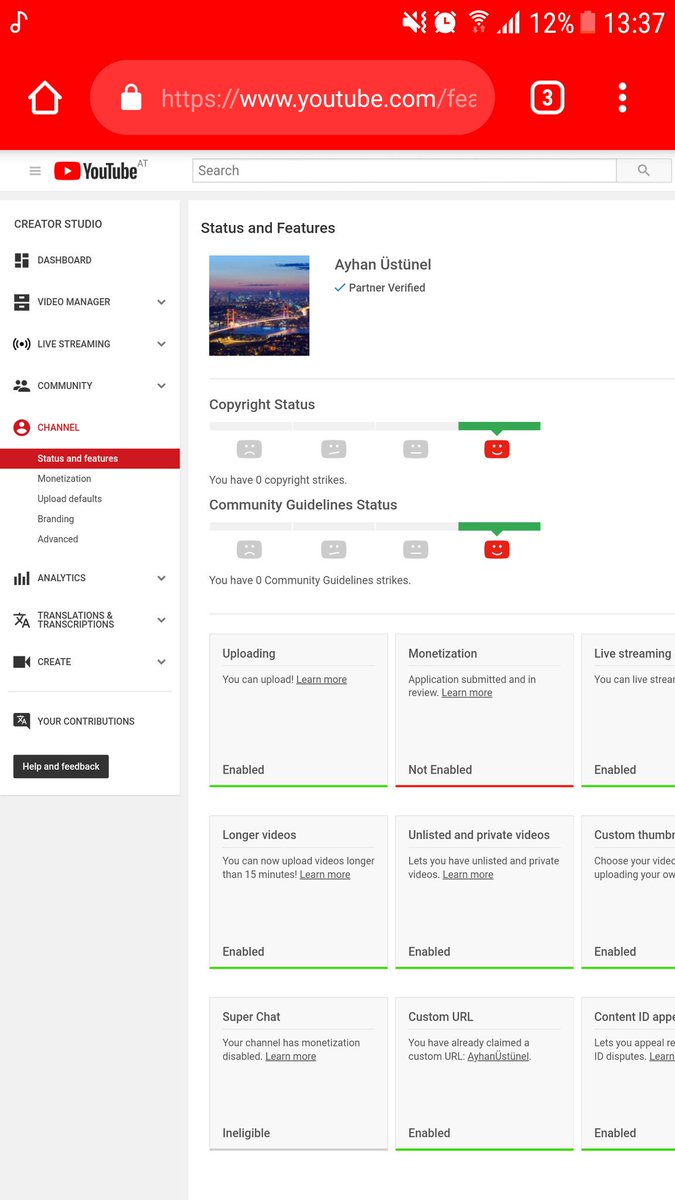
Task: Click the Translations & Transcriptions icon
Action: (22, 620)
